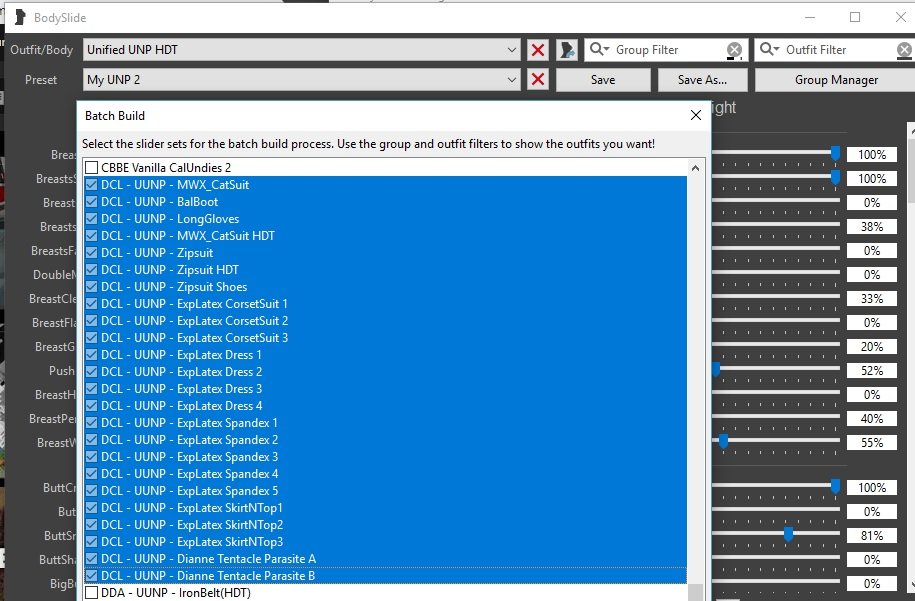The width and height of the screenshot is (915, 601).
Task: Click Save As... button
Action: click(702, 80)
